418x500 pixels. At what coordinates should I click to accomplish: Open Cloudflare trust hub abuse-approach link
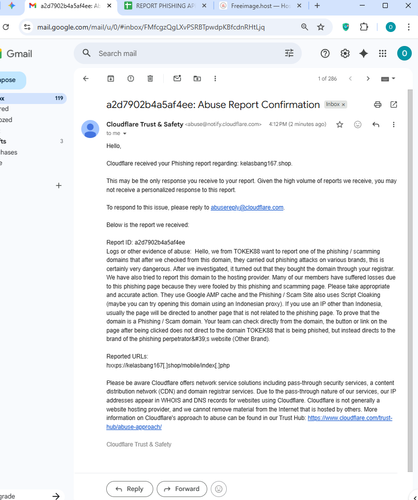pos(350,418)
